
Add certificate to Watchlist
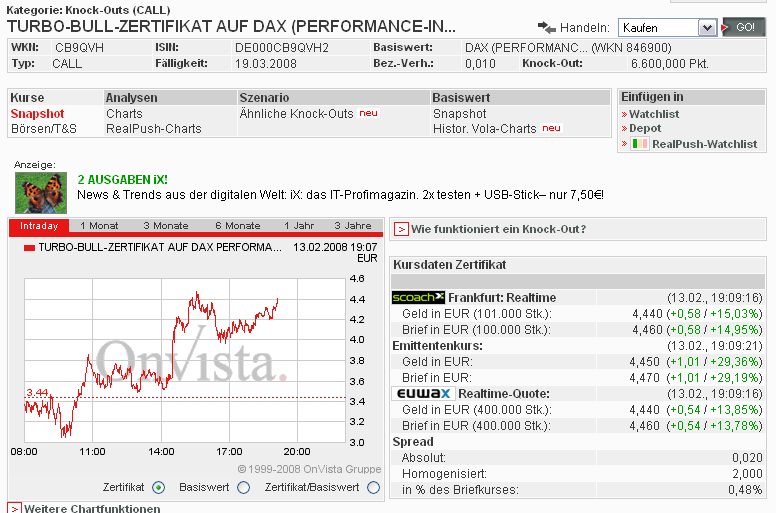pyautogui.click(x=654, y=114)
